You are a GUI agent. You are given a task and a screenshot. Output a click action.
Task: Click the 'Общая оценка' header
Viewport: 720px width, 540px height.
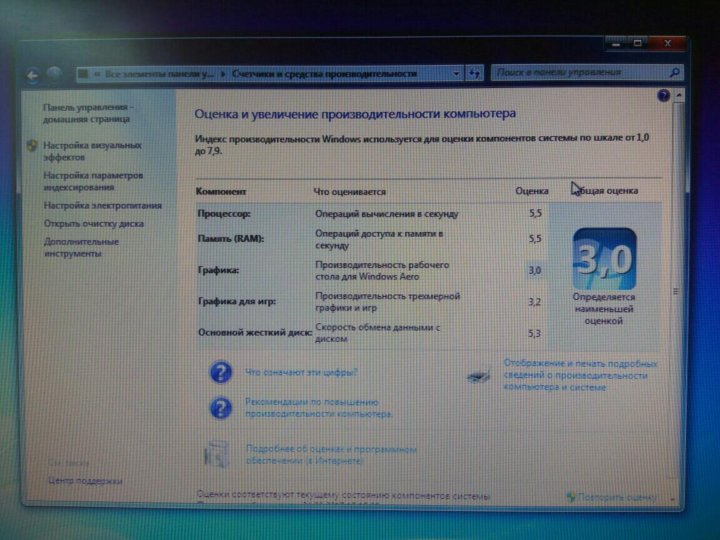(x=605, y=191)
